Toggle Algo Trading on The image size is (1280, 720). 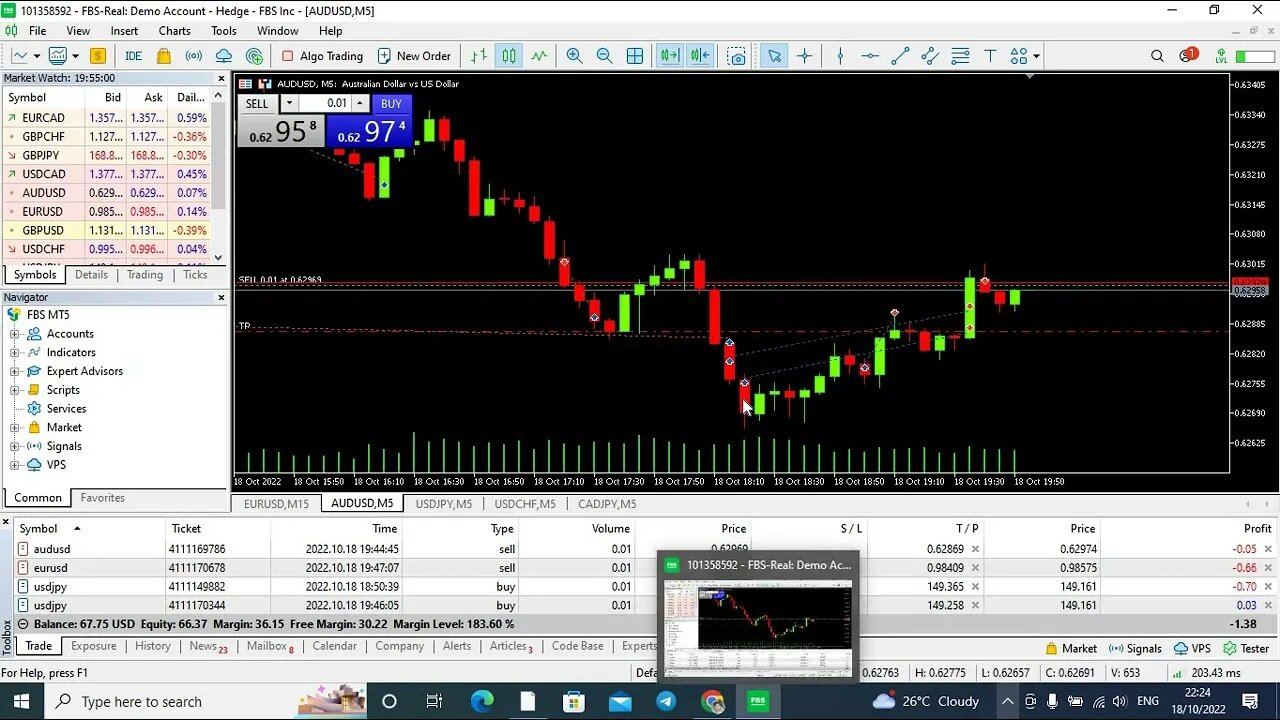point(322,56)
